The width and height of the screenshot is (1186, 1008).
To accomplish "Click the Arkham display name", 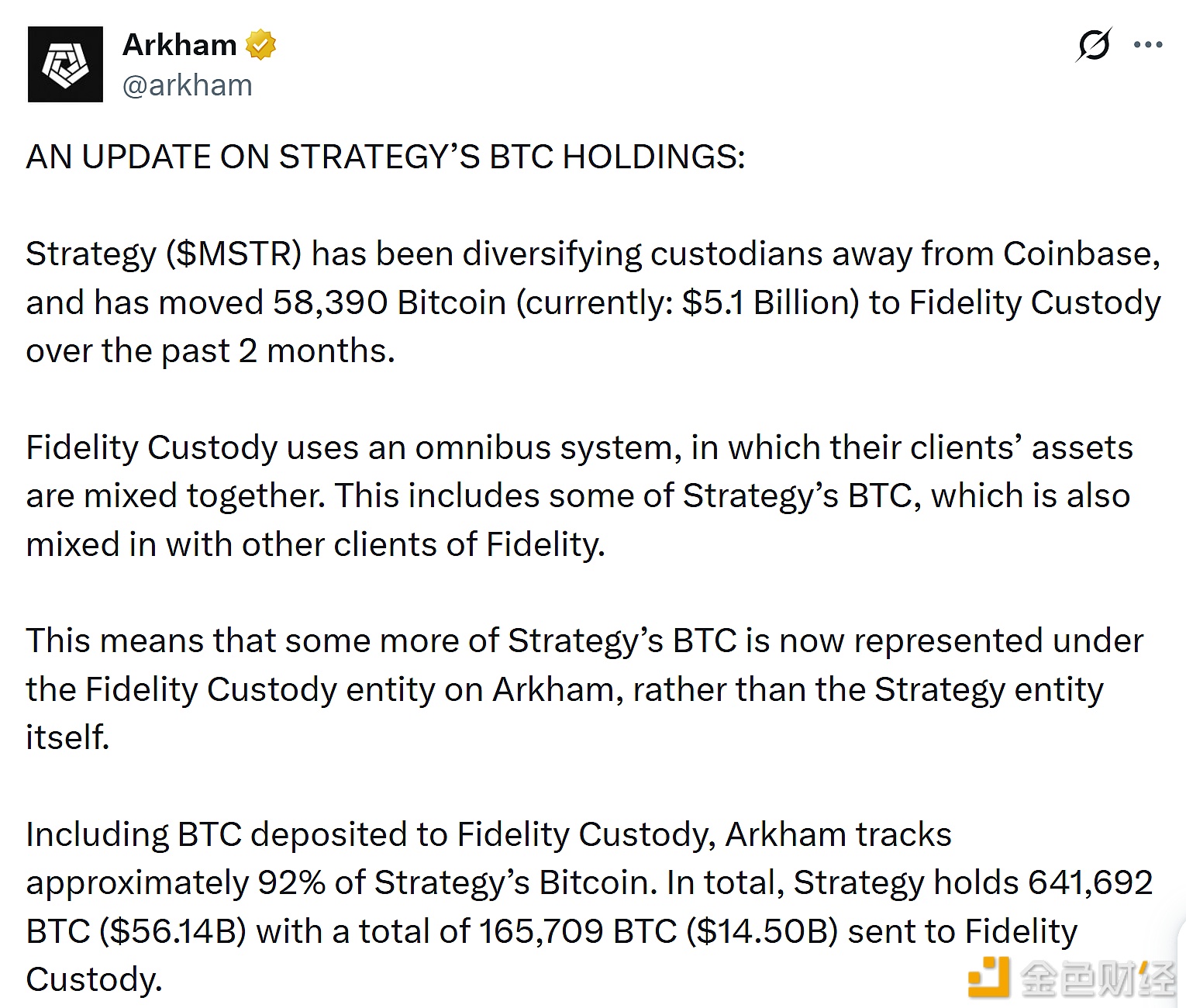I will pos(179,45).
